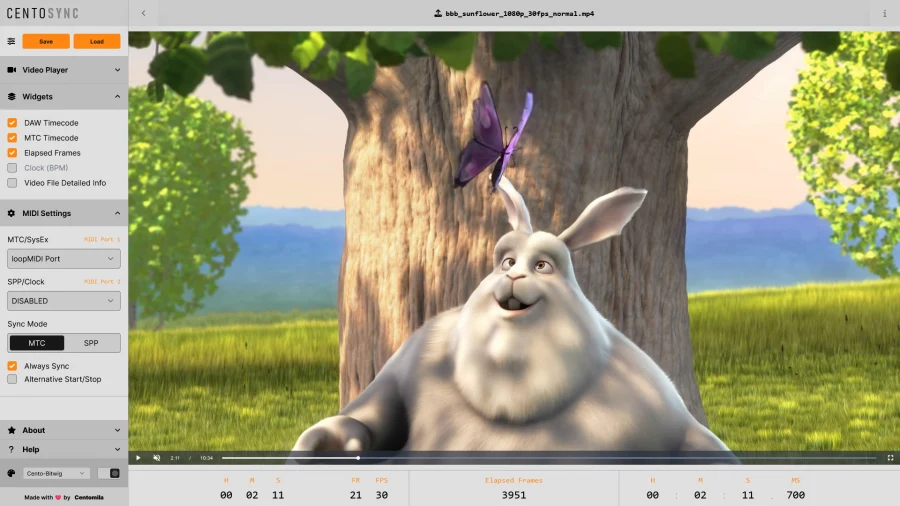The height and width of the screenshot is (506, 900).
Task: Select MTC sync mode
Action: [x=37, y=343]
